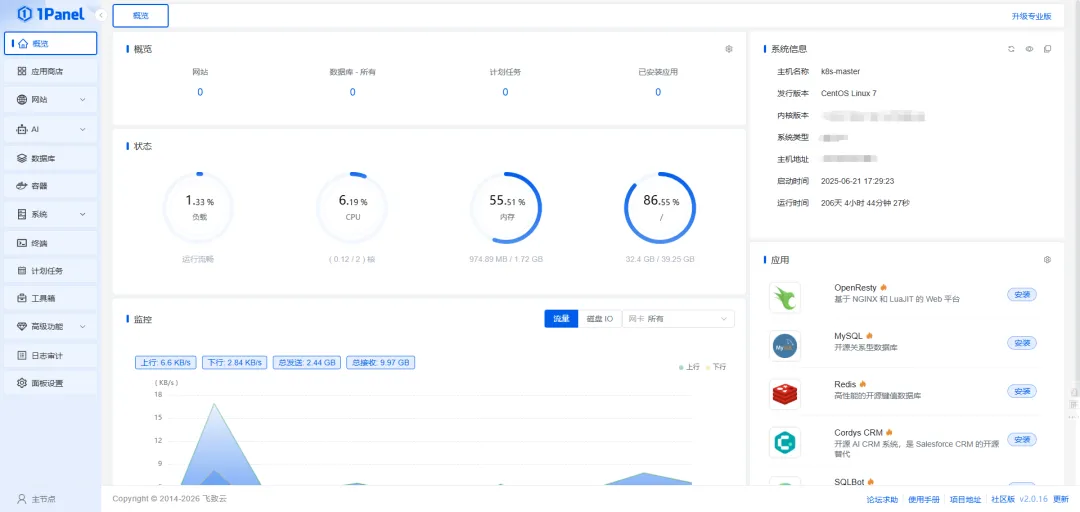Click the container whale icon for 容器
Image resolution: width=1080 pixels, height=512 pixels.
[x=22, y=185]
